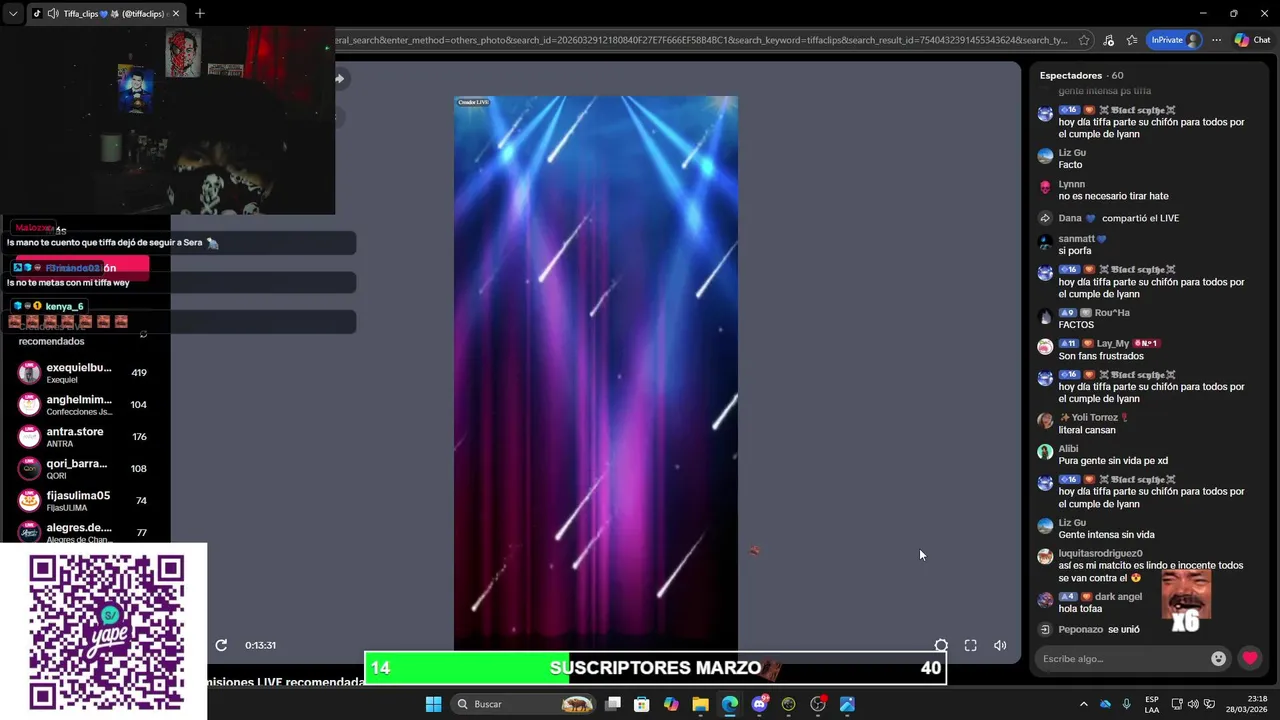Open a new browser tab
This screenshot has height=720, width=1280.
[x=200, y=14]
